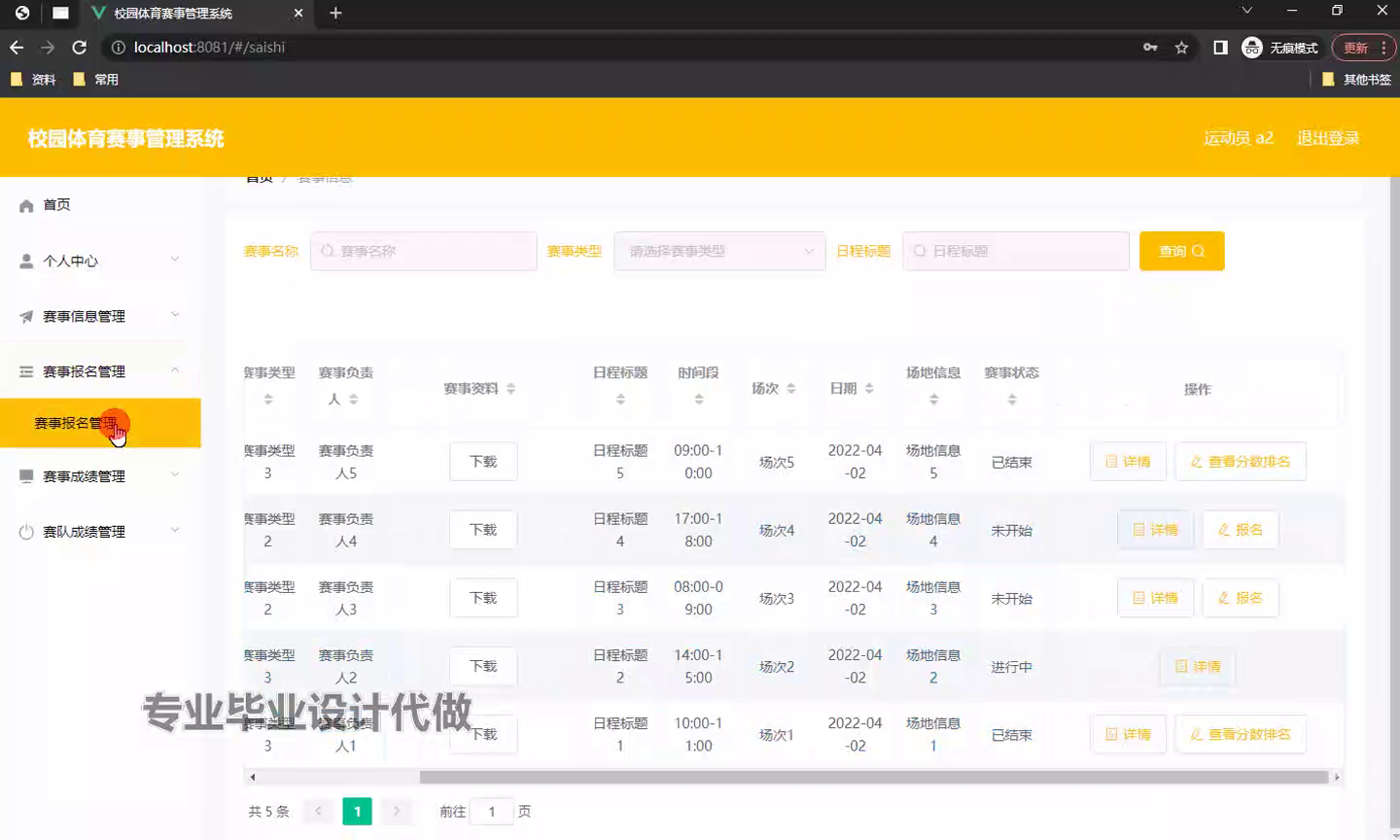Click the list icon beside 赛事报名管理

click(26, 371)
